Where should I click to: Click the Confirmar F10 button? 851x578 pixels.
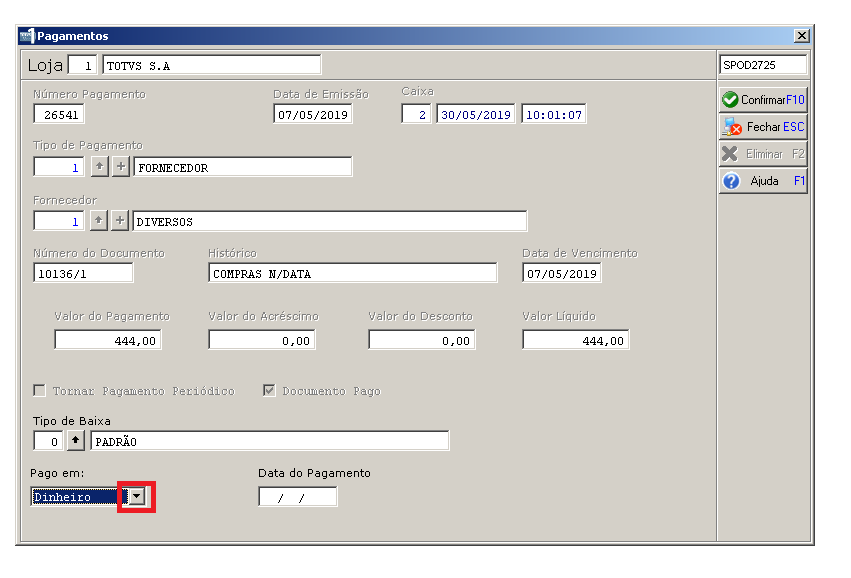coord(763,100)
